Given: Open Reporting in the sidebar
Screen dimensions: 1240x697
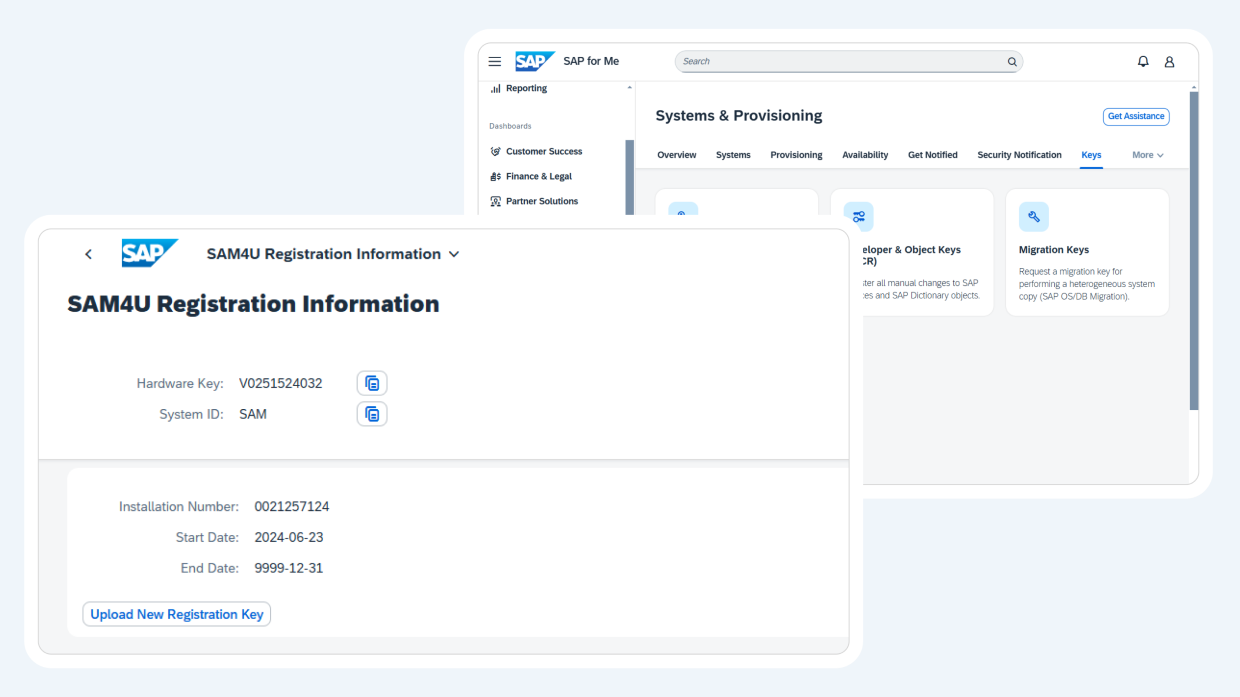Looking at the screenshot, I should click(527, 88).
